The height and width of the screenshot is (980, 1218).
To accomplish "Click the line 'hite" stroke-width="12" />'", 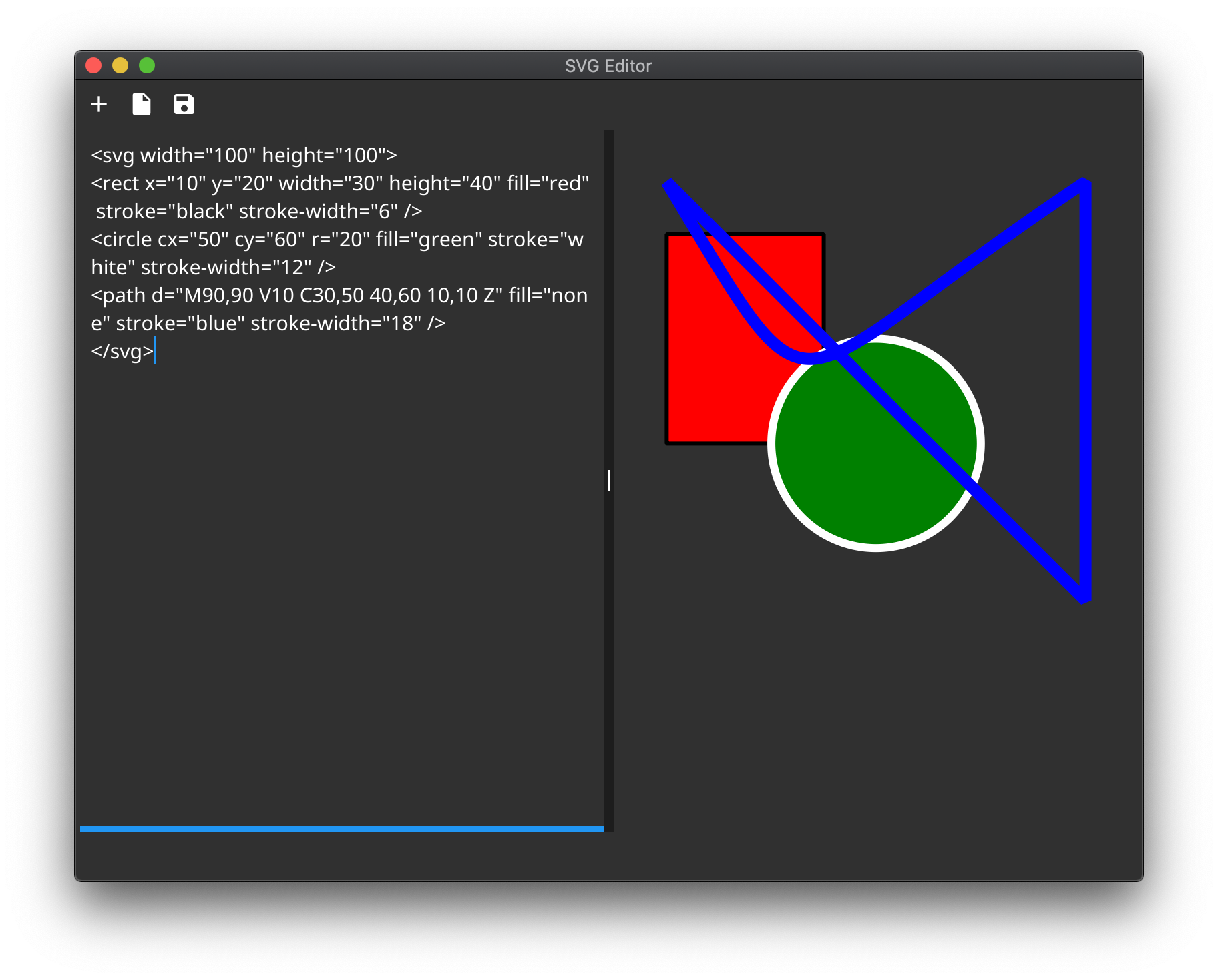I will (x=213, y=267).
